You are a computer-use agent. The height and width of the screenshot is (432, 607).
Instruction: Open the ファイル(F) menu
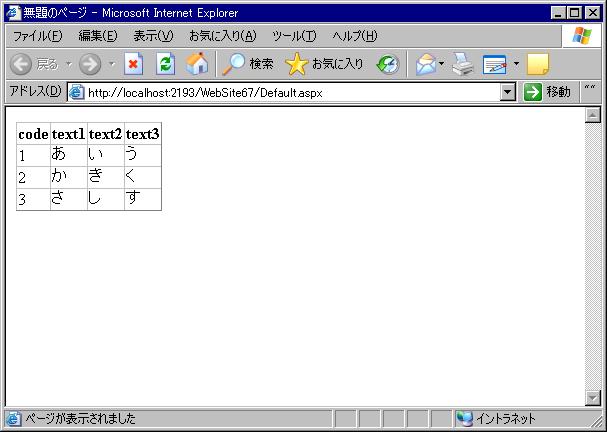[x=38, y=36]
